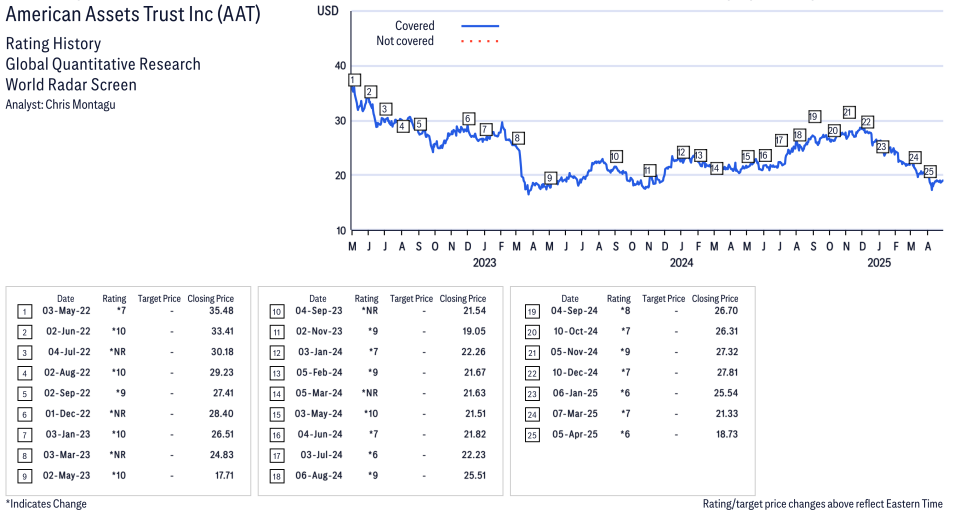
Task: Click the 2024 year label under the chart
Action: click(x=681, y=262)
